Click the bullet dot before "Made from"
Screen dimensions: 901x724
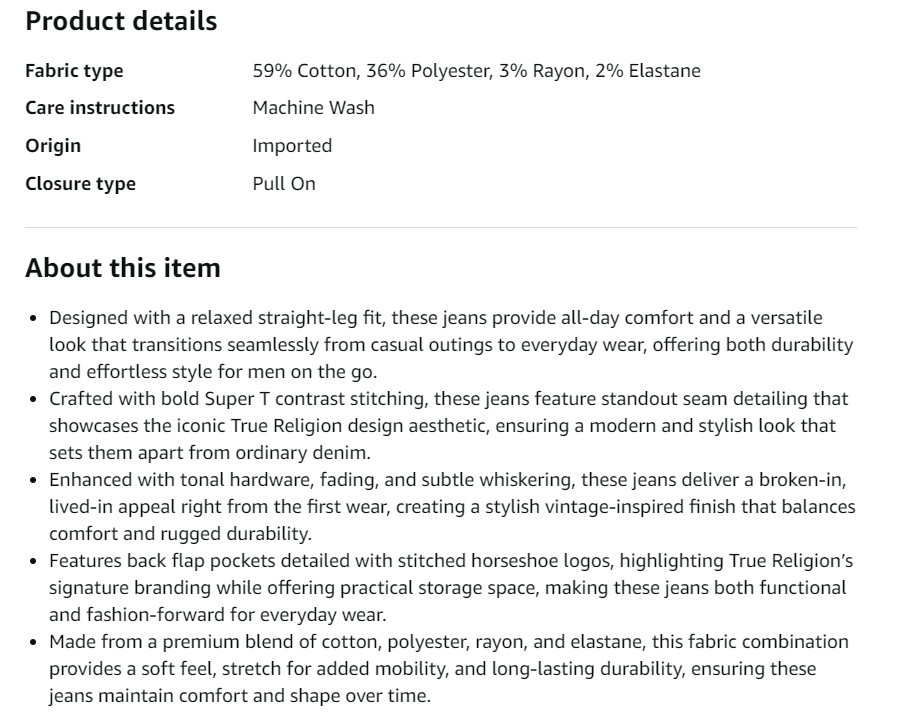pos(34,643)
